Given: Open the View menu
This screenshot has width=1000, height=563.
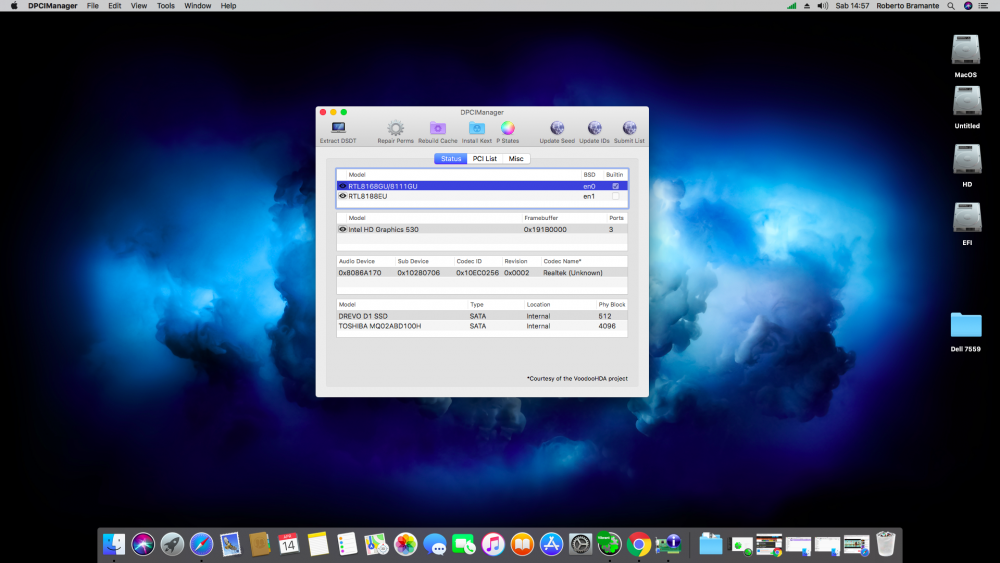Looking at the screenshot, I should (x=139, y=6).
